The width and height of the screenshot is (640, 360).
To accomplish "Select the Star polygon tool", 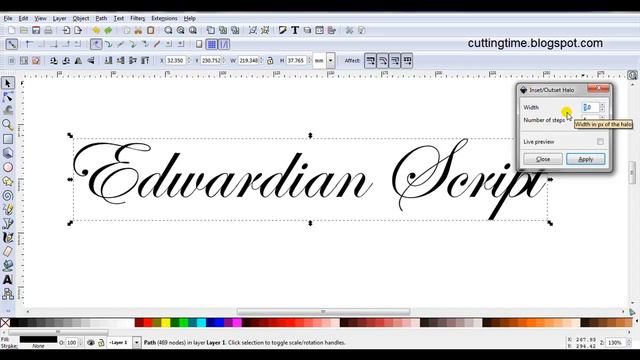I will click(8, 181).
